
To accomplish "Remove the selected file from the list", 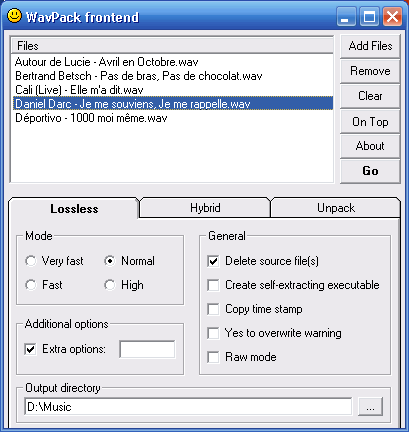I will coord(370,71).
